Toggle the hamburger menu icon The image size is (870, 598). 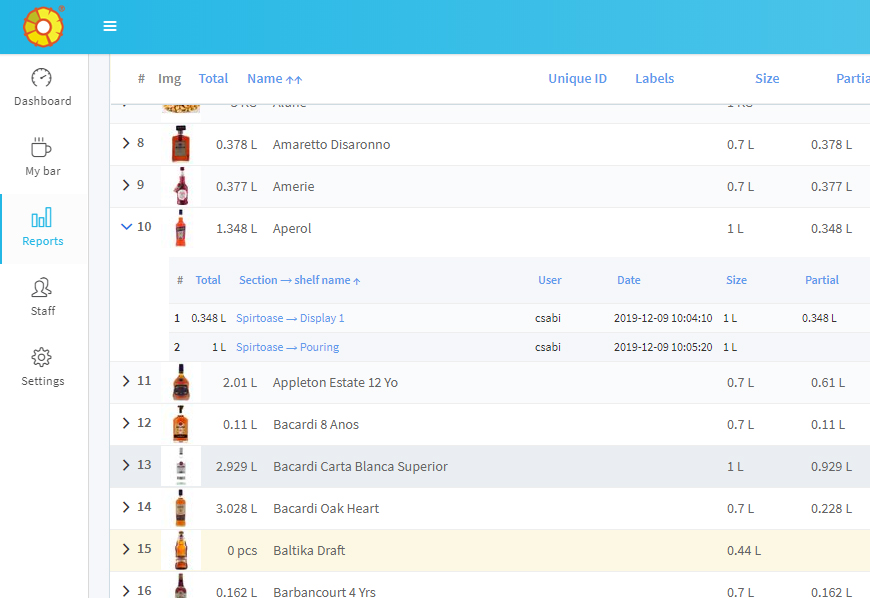pyautogui.click(x=110, y=26)
